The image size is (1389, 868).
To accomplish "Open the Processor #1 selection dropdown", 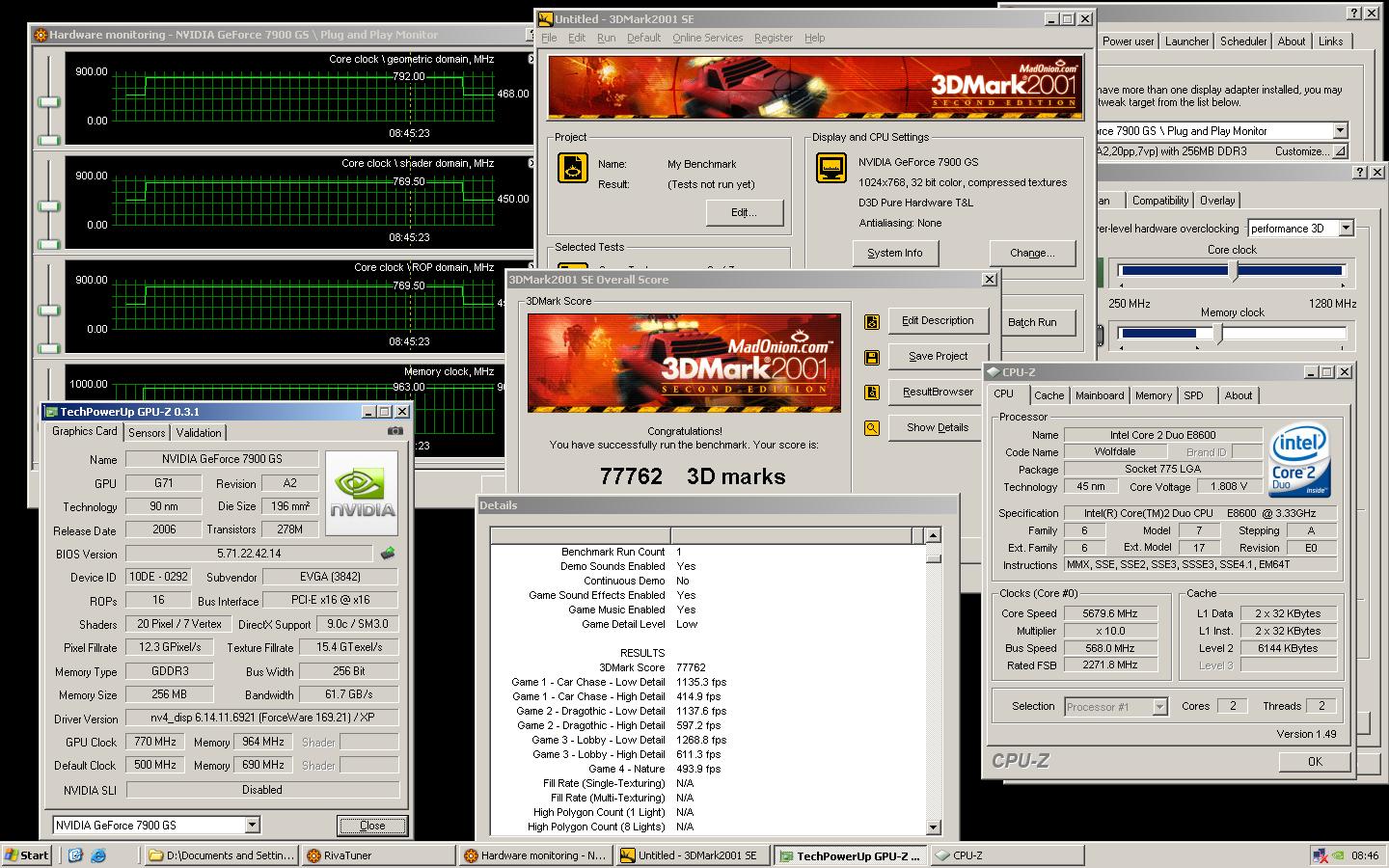I will click(x=1159, y=707).
